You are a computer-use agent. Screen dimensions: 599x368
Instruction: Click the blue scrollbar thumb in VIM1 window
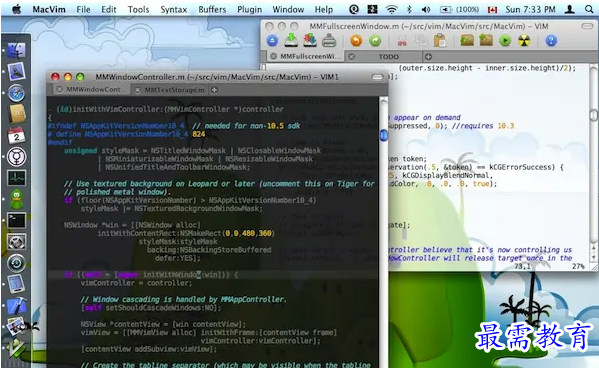(384, 135)
